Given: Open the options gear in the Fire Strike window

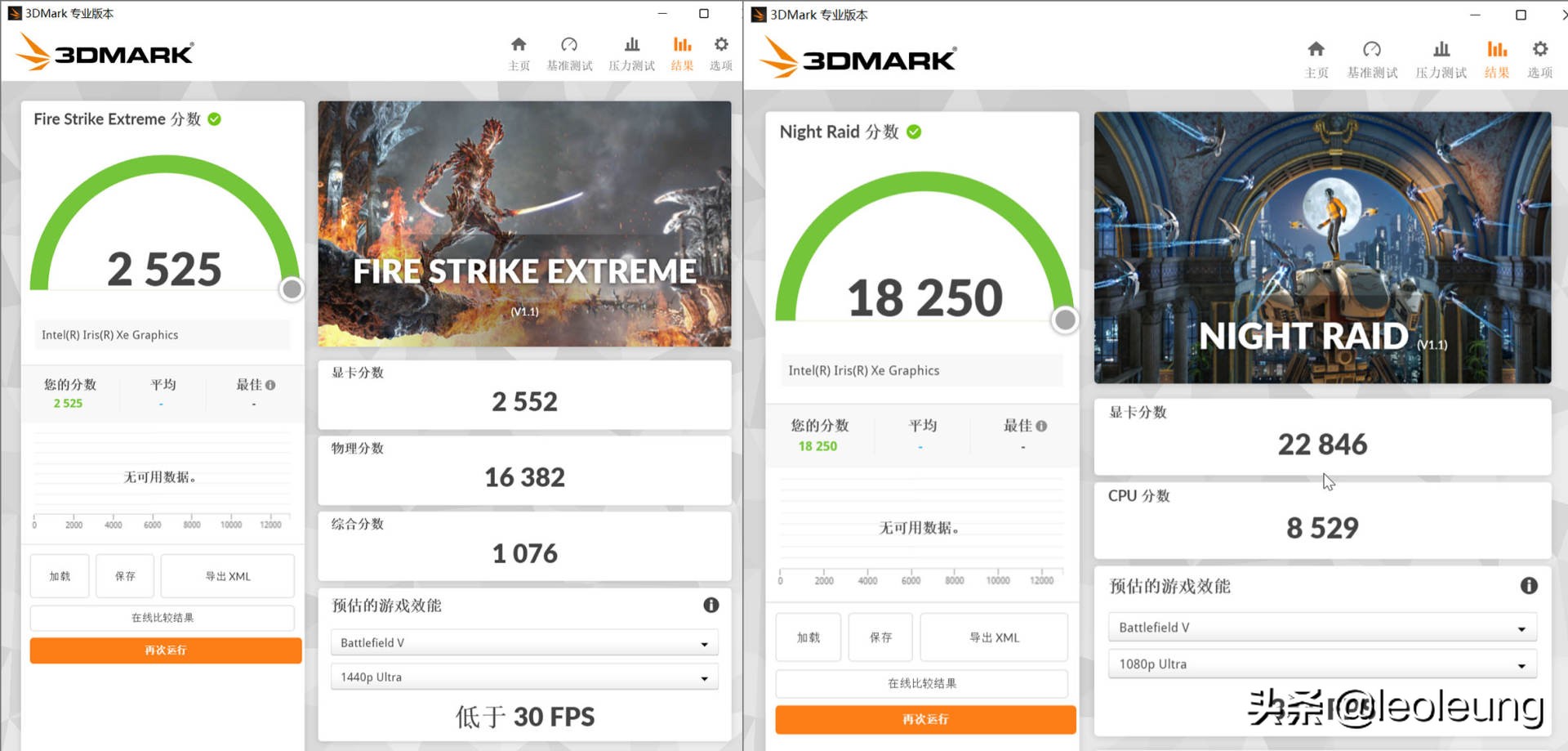Looking at the screenshot, I should click(721, 44).
